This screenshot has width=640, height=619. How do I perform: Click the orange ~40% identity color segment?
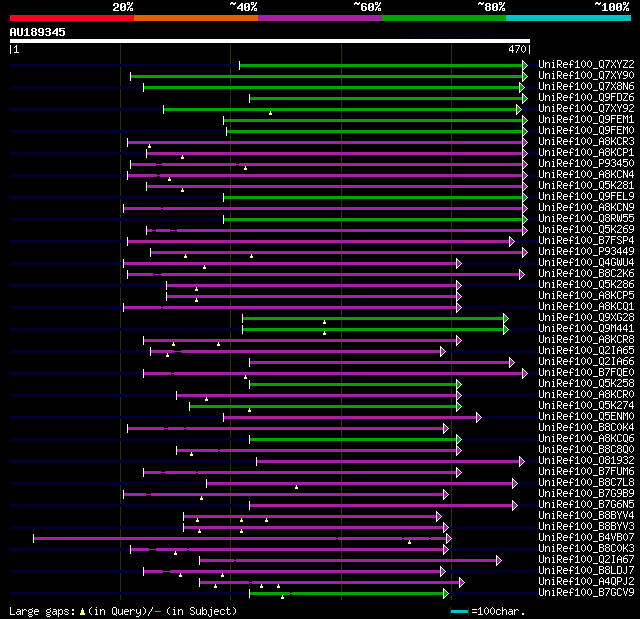pyautogui.click(x=196, y=18)
